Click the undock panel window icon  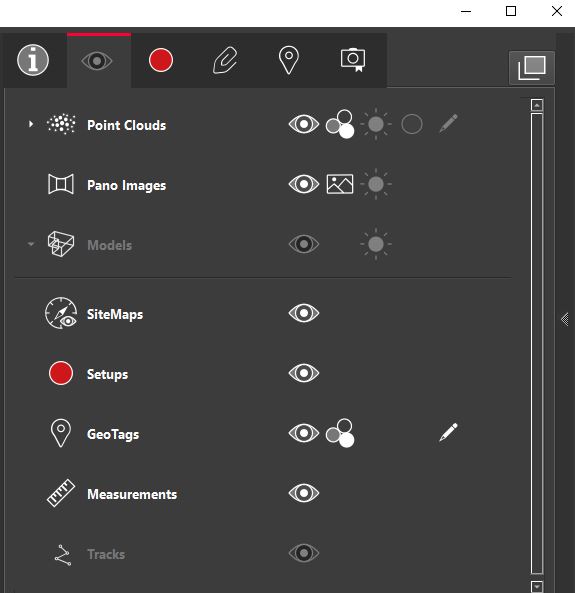[x=531, y=68]
